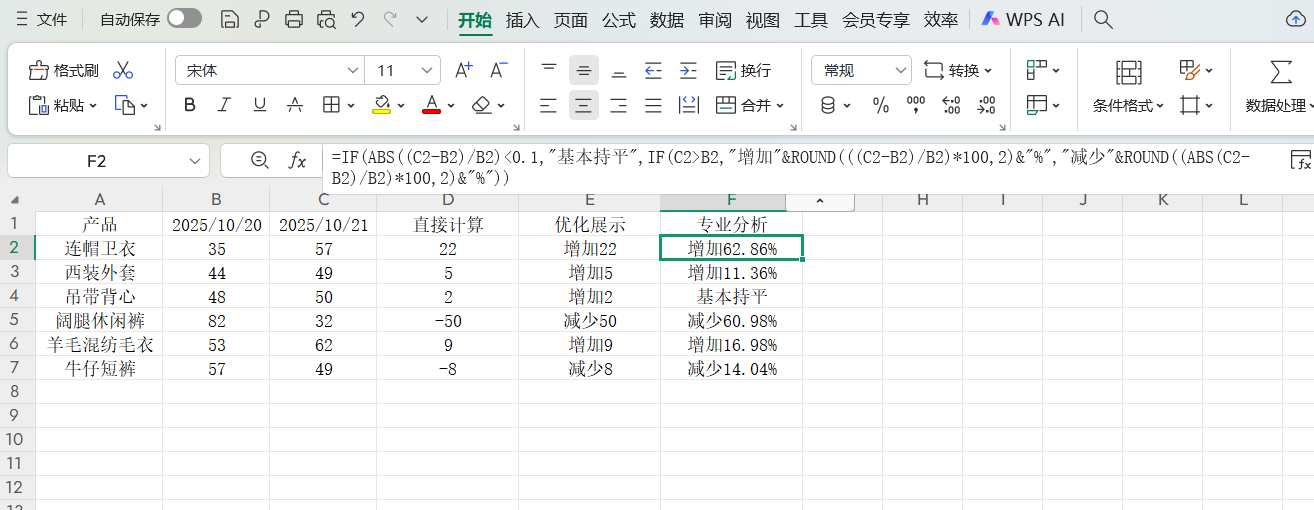Toggle underline formatting
Viewport: 1314px width, 510px height.
click(x=260, y=105)
